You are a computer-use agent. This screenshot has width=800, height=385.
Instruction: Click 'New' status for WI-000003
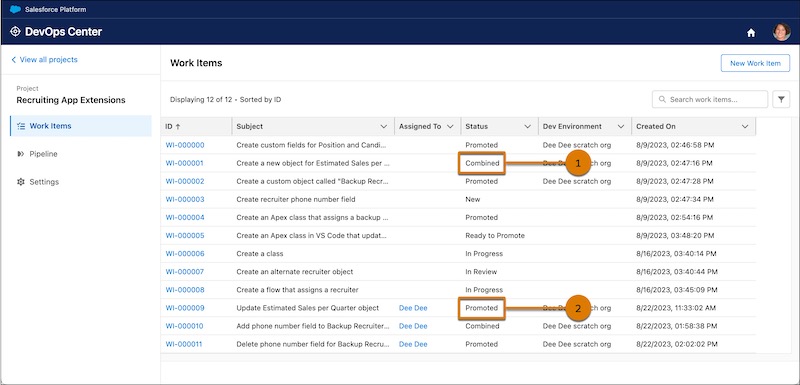click(x=472, y=199)
